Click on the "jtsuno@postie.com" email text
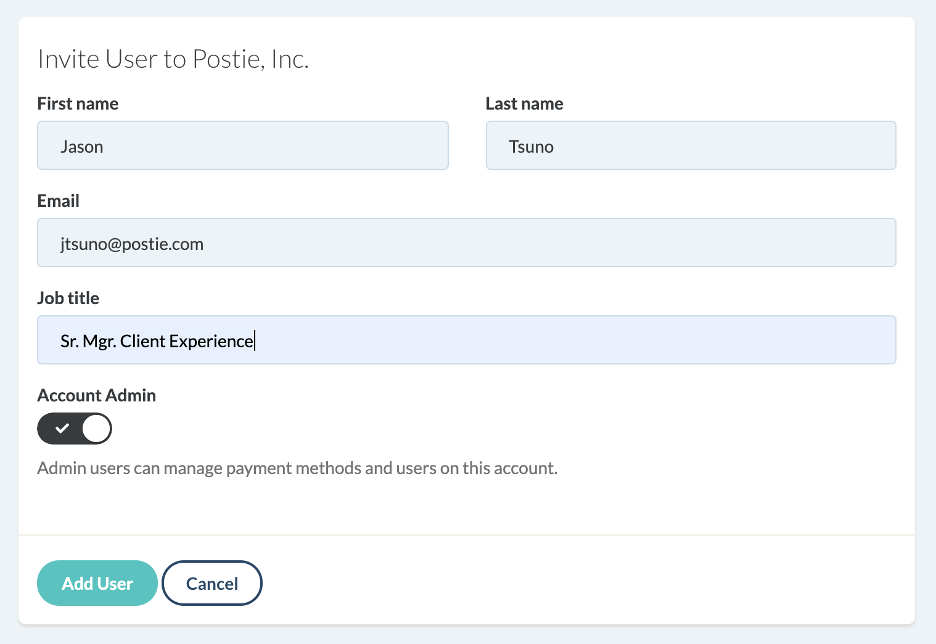Image resolution: width=936 pixels, height=644 pixels. pyautogui.click(x=132, y=244)
